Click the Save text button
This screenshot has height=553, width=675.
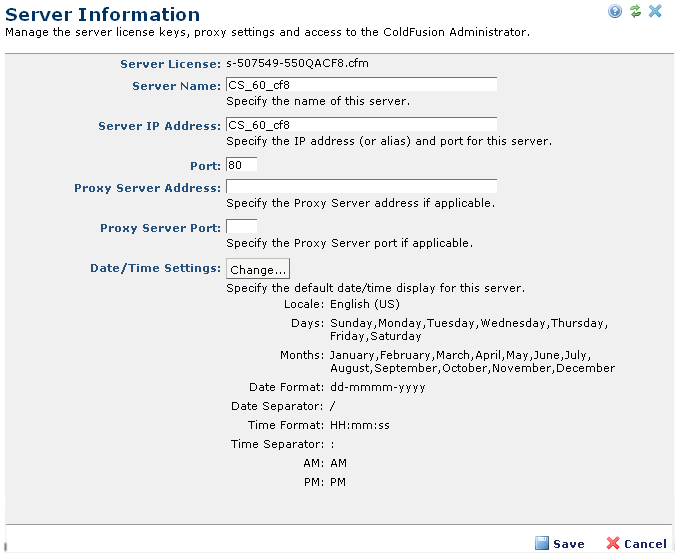[568, 544]
